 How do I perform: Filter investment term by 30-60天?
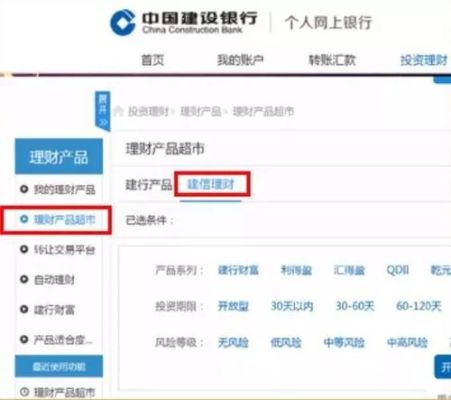click(355, 306)
